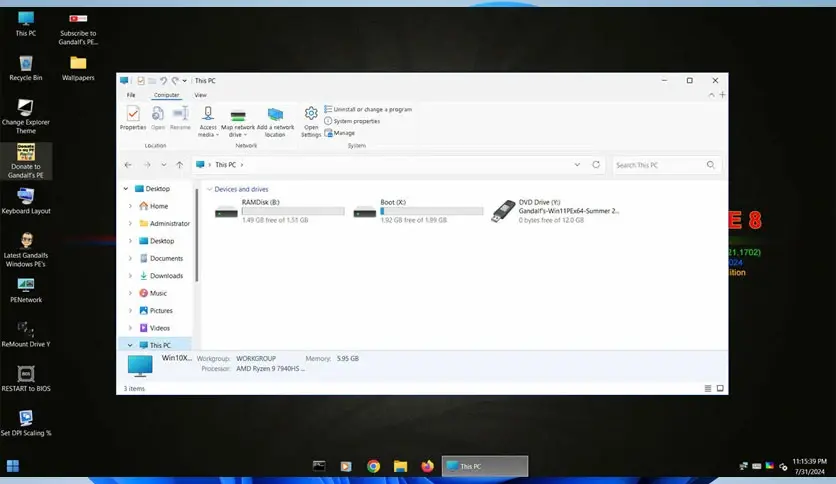Open the address bar history dropdown
Viewport: 836px width, 484px height.
577,164
